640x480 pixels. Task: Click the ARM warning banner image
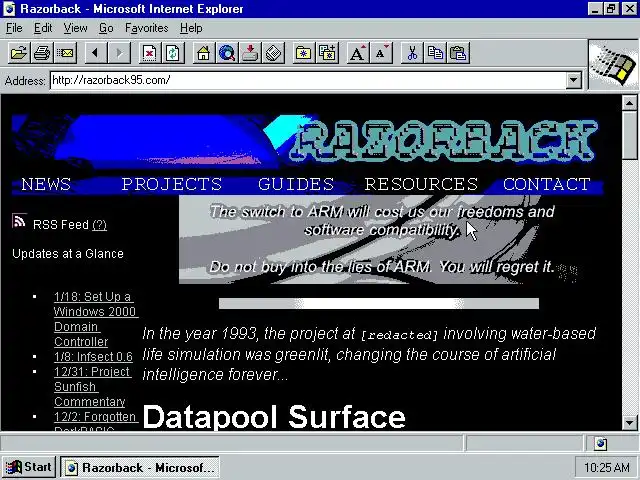[x=380, y=239]
